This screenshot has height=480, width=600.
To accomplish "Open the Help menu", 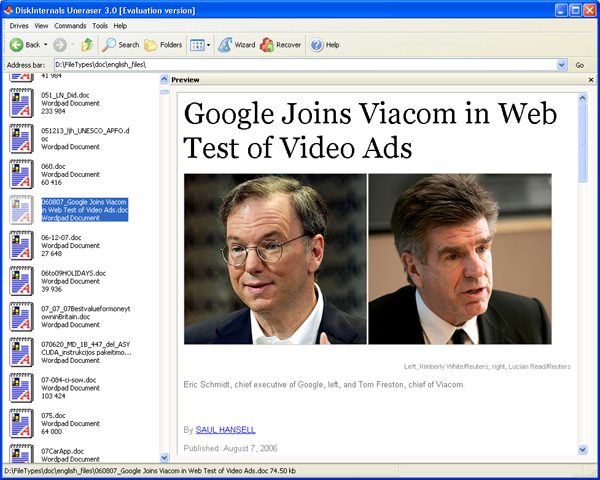I will click(120, 26).
